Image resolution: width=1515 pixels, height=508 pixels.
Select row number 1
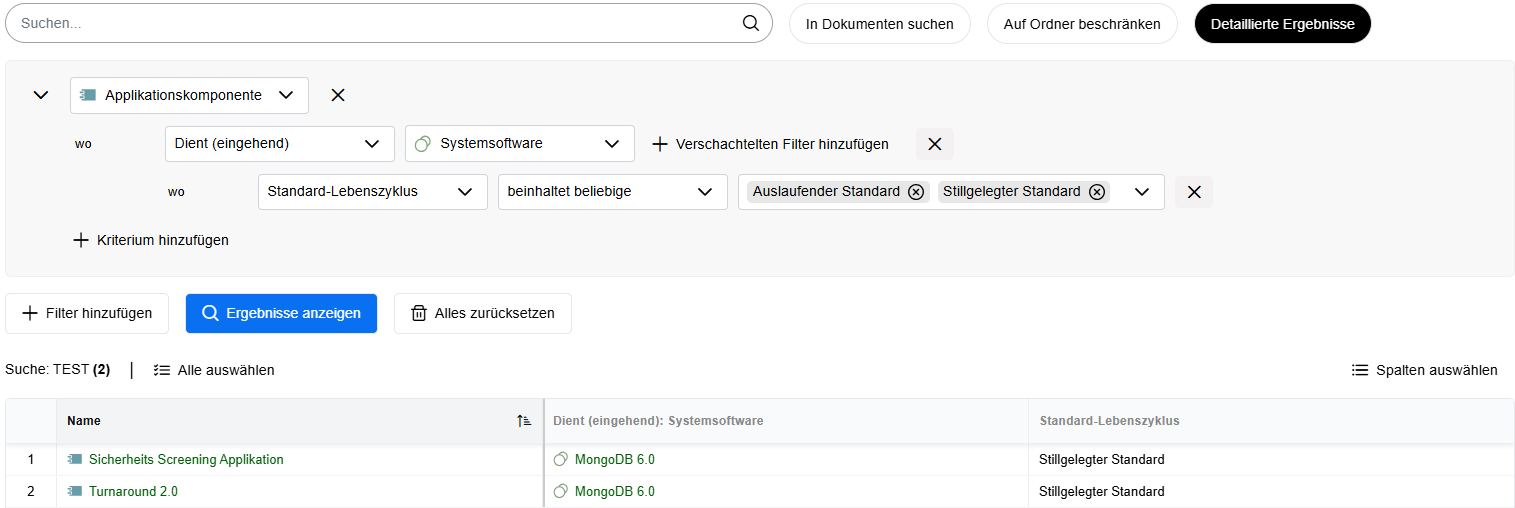coord(31,460)
